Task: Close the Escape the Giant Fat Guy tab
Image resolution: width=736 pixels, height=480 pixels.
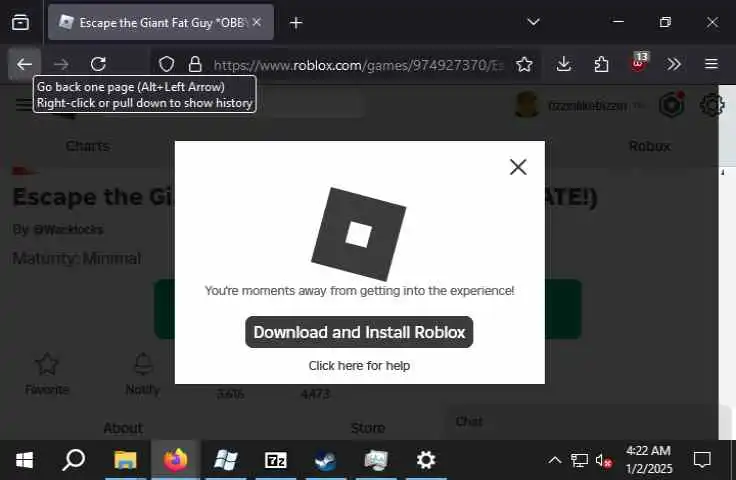Action: point(257,22)
